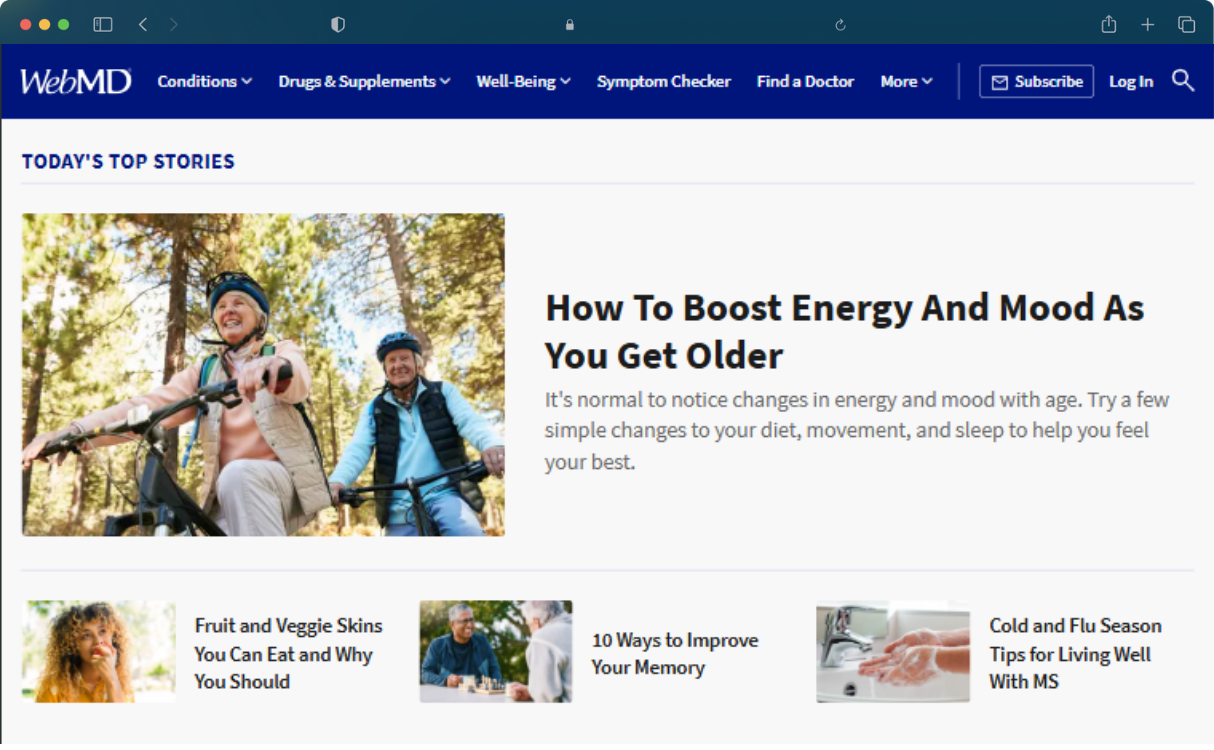Click the WebMD logo

point(76,81)
